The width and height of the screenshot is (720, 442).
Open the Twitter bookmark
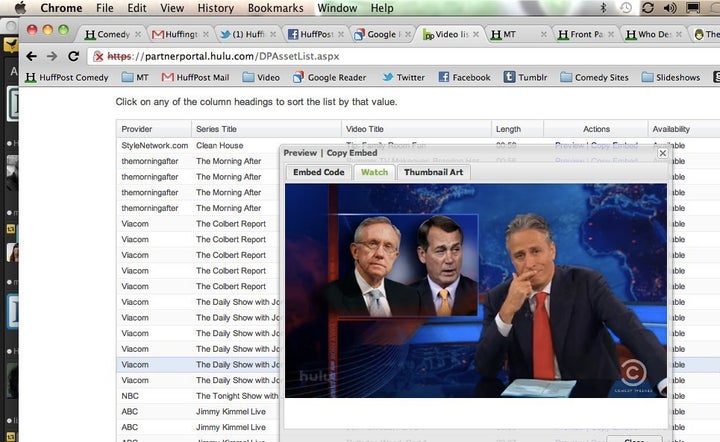pyautogui.click(x=404, y=78)
